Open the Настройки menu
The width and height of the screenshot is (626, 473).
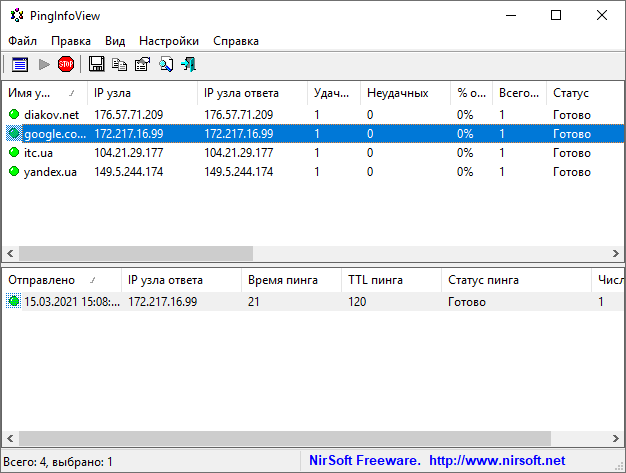pyautogui.click(x=169, y=41)
